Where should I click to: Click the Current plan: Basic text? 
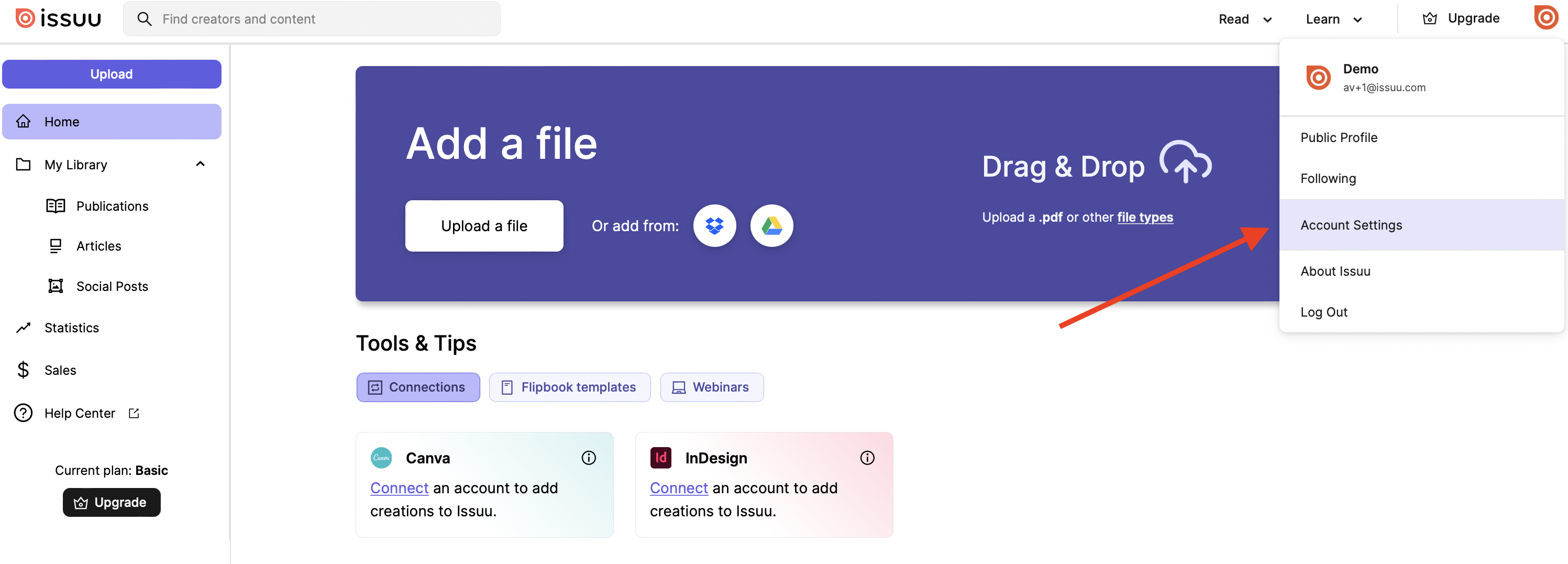coord(112,470)
